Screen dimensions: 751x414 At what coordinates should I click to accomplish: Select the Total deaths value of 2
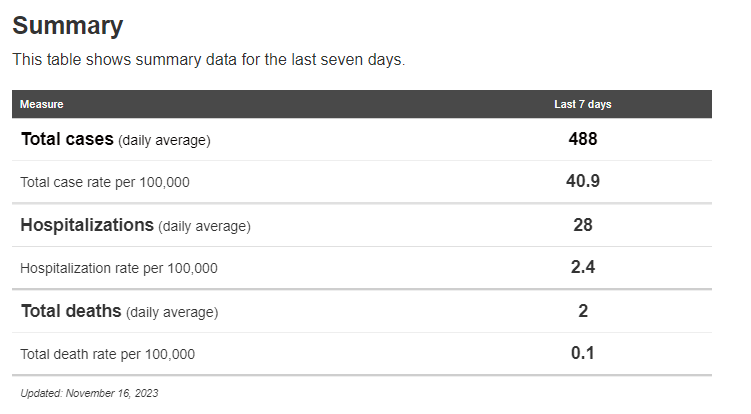click(582, 311)
